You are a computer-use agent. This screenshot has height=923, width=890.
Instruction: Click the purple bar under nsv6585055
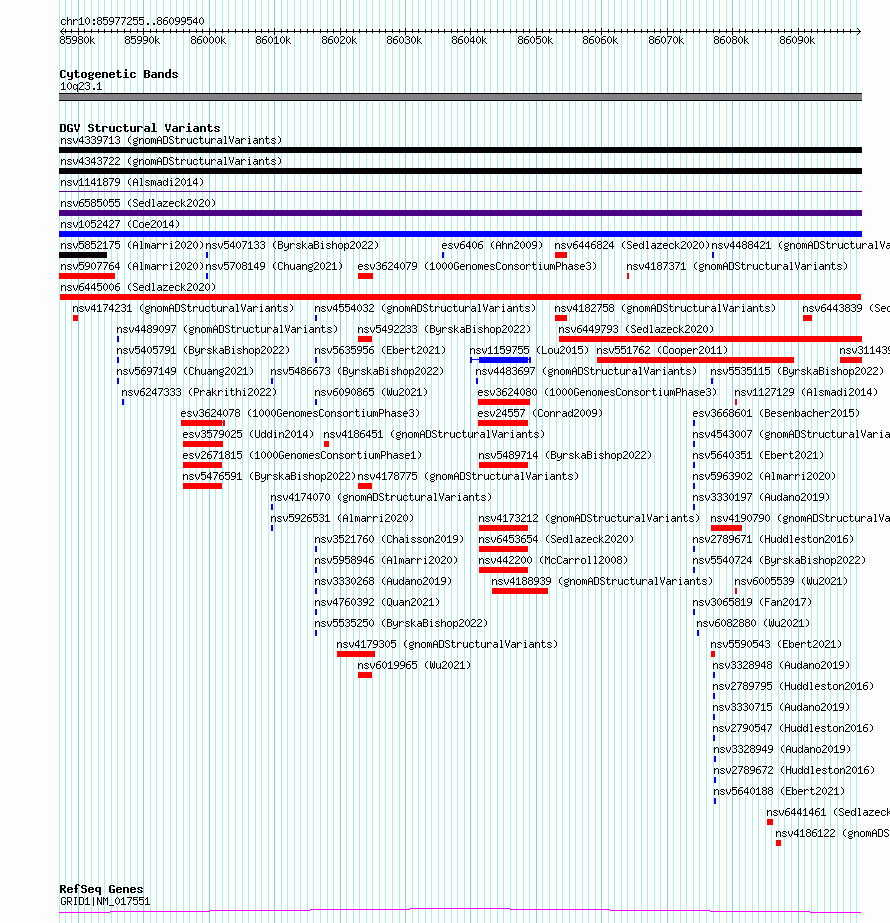[x=460, y=213]
